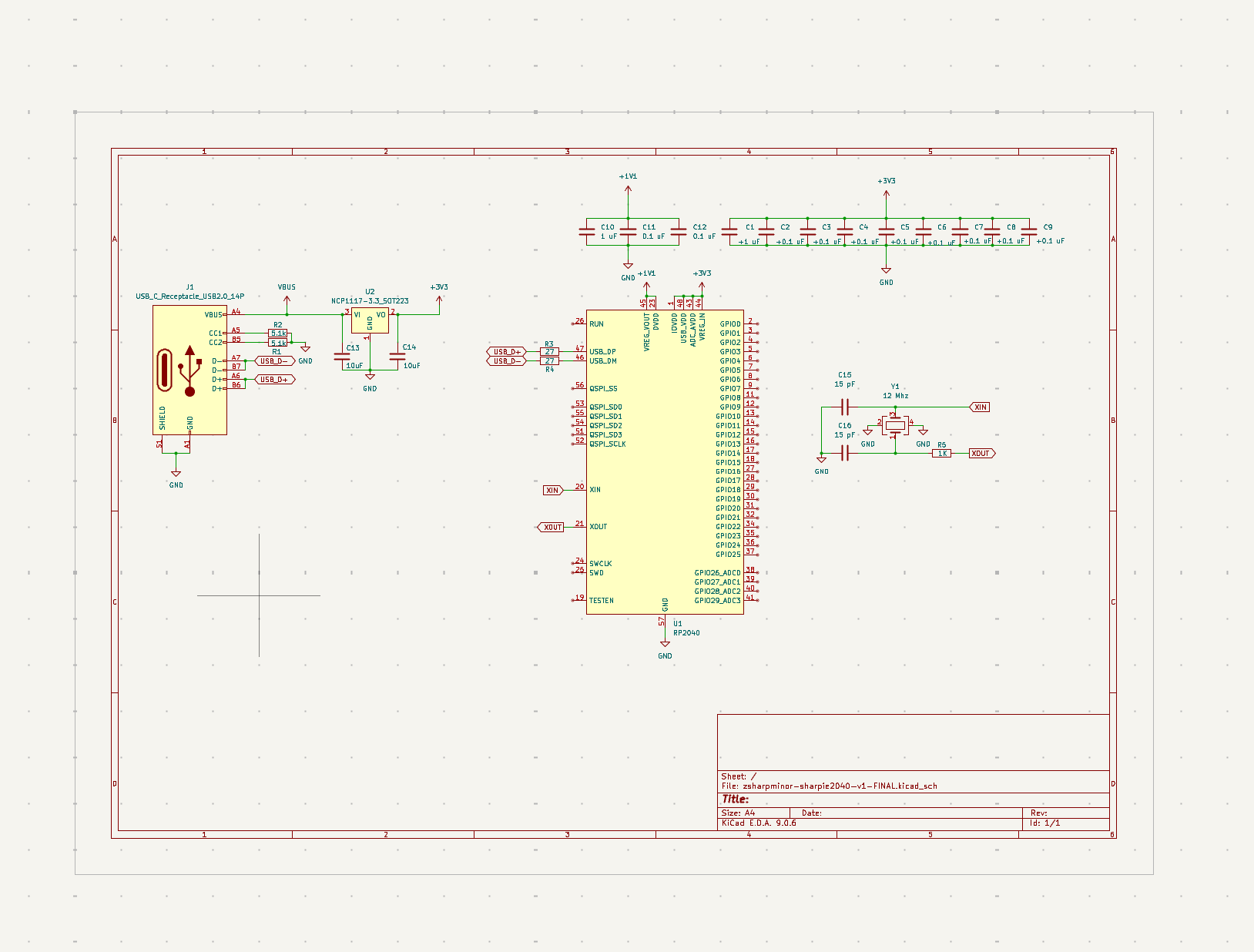Click the R5 1K resistor
1254x952 pixels.
941,454
